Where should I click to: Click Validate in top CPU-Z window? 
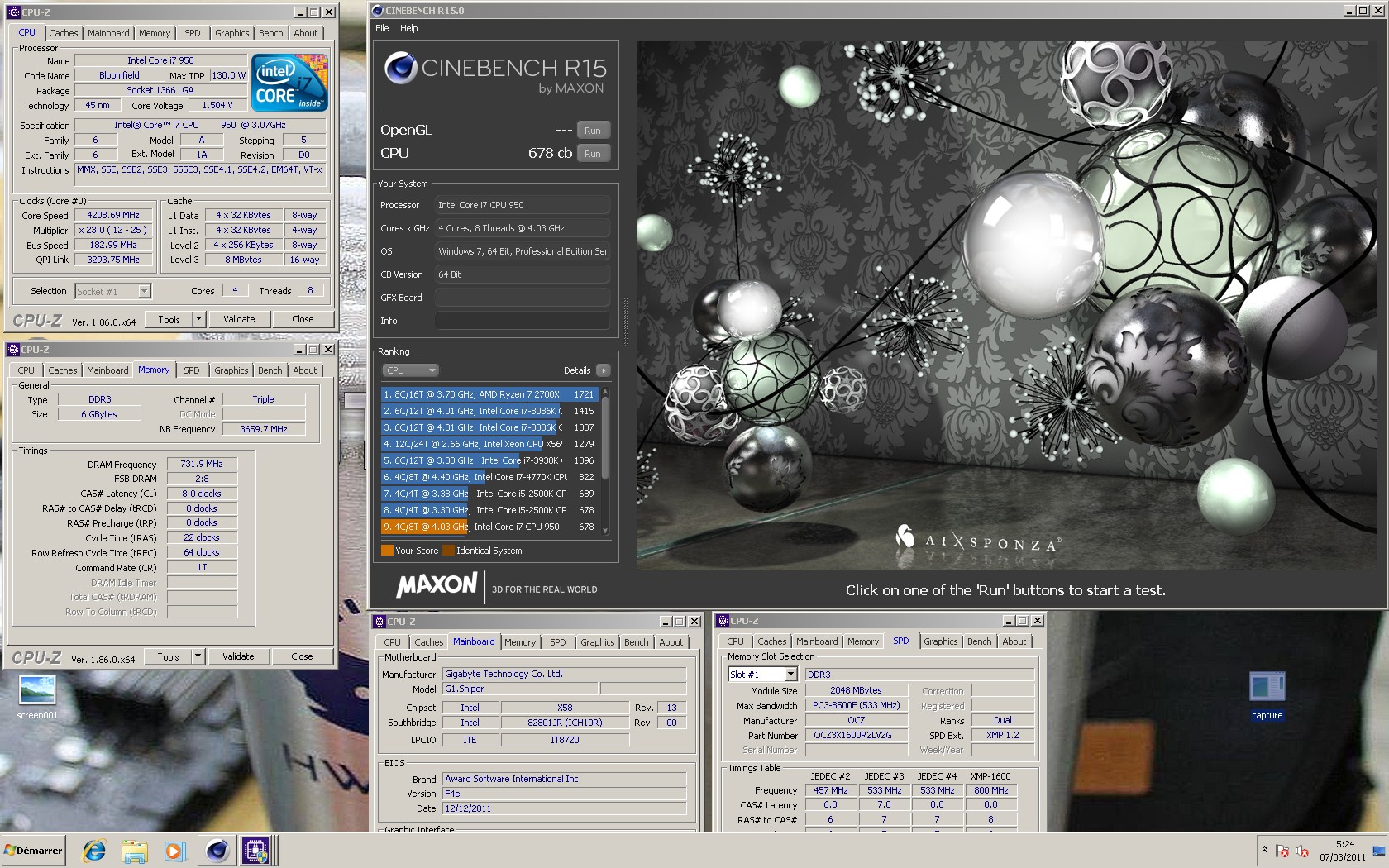point(239,319)
